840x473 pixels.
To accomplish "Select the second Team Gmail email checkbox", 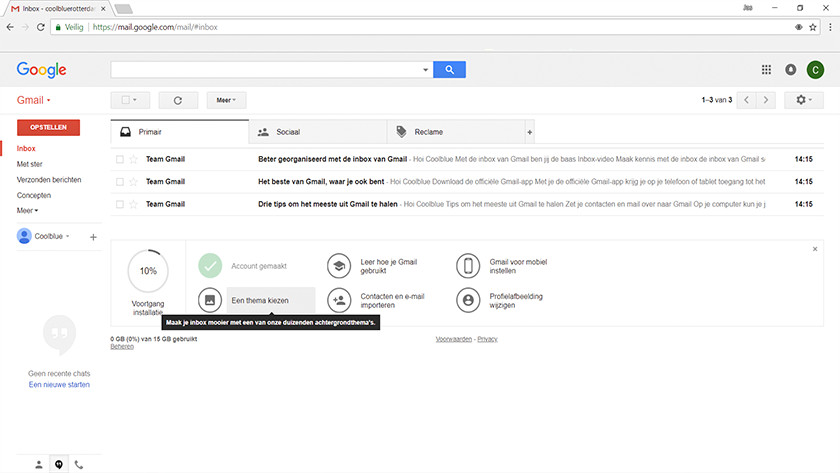I will tap(119, 181).
